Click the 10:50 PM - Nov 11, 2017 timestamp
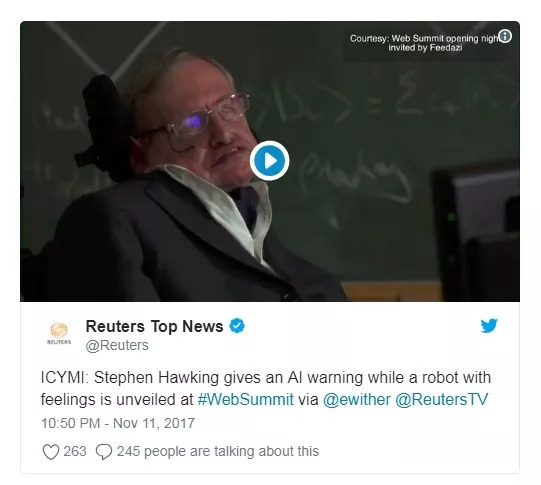Viewport: 541px width, 485px height. click(118, 423)
